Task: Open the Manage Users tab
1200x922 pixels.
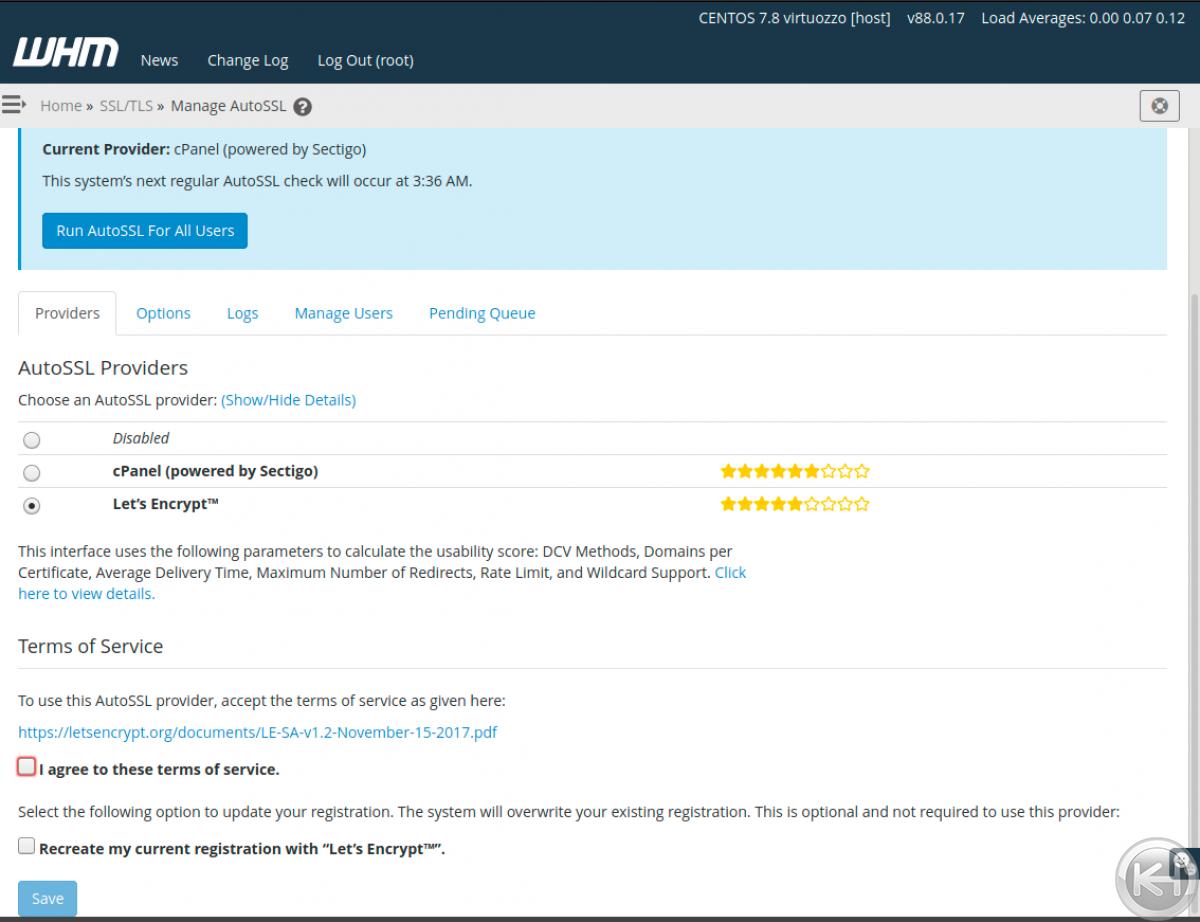Action: tap(343, 313)
